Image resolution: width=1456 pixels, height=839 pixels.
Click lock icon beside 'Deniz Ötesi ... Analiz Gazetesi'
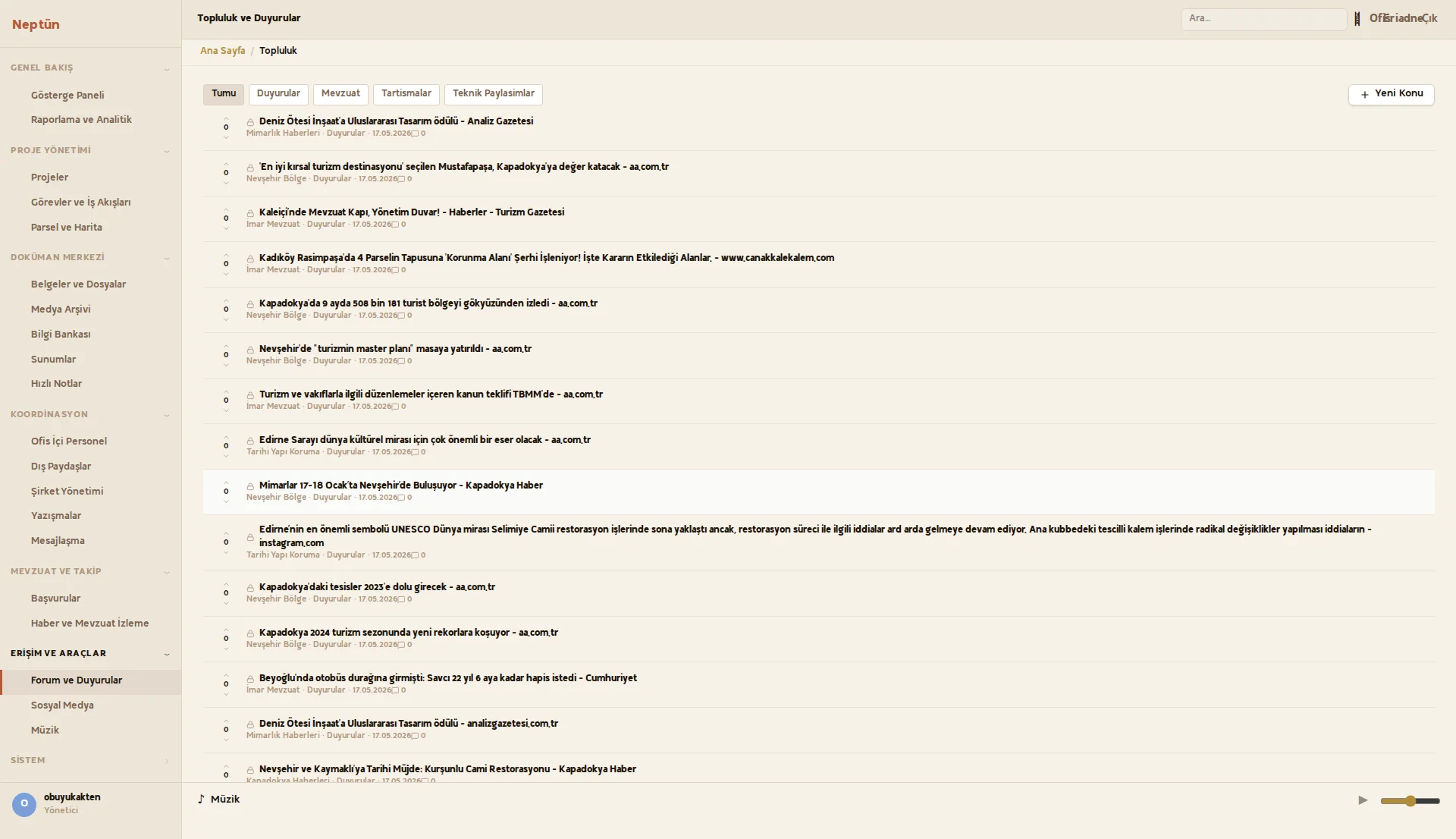(250, 122)
